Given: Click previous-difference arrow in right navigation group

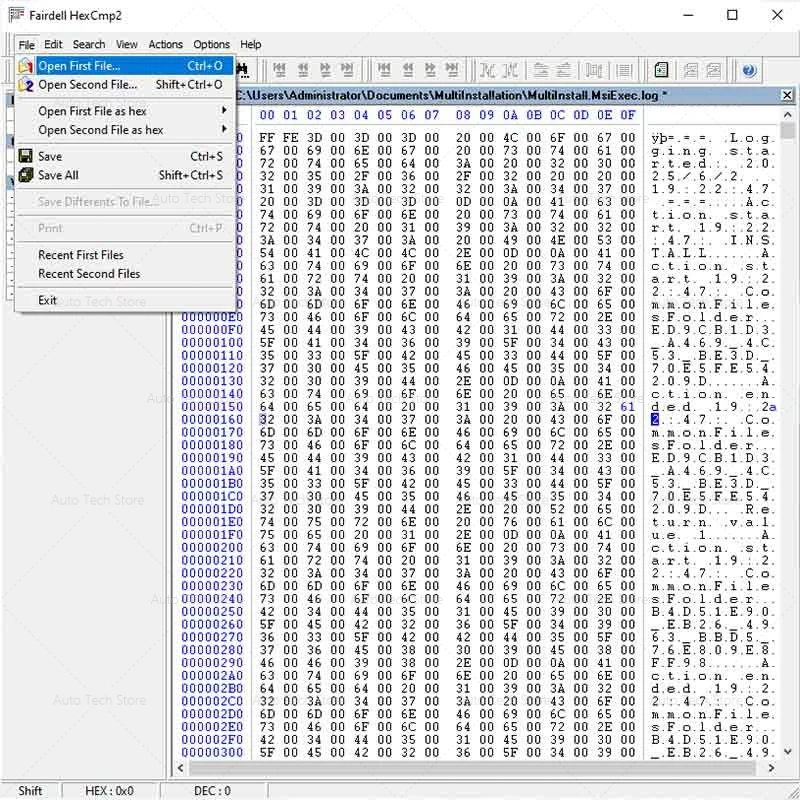Looking at the screenshot, I should click(x=407, y=70).
